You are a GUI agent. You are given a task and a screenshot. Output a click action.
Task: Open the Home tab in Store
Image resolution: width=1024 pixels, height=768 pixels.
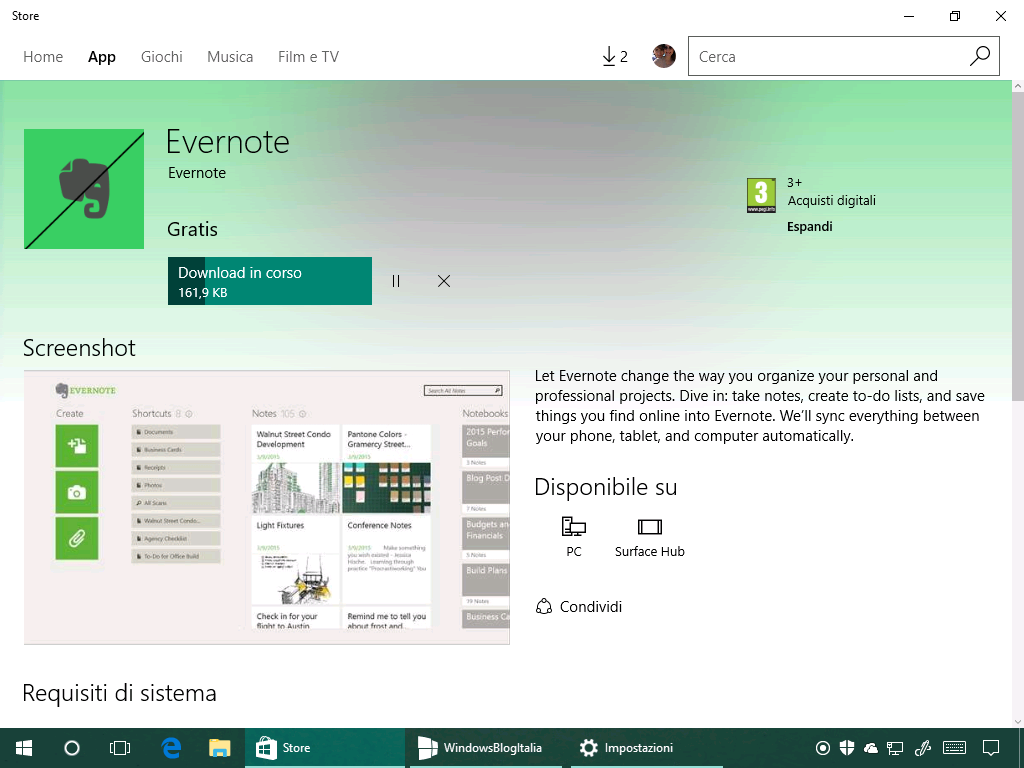[x=43, y=57]
